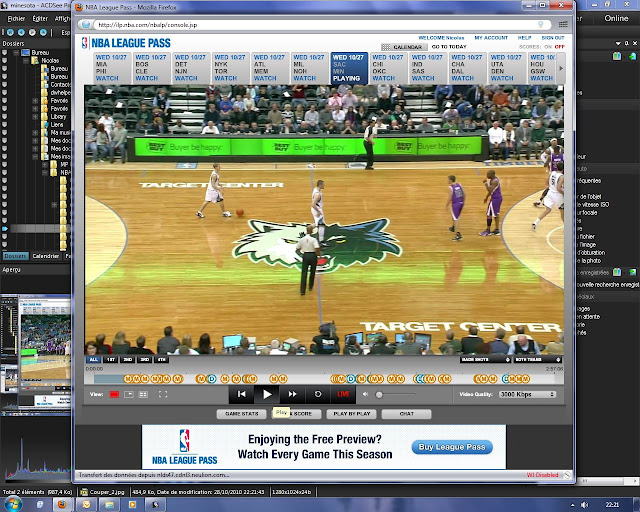Open the Made Shots filter dropdown
The width and height of the screenshot is (640, 512).
485,360
